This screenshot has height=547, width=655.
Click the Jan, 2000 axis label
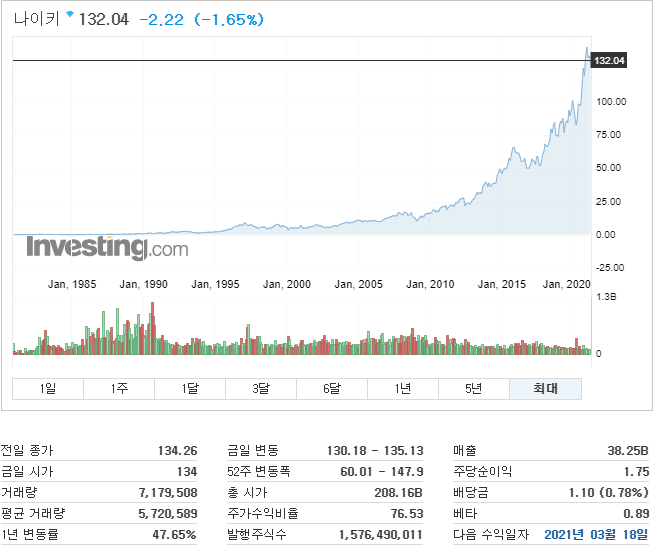[x=287, y=284]
